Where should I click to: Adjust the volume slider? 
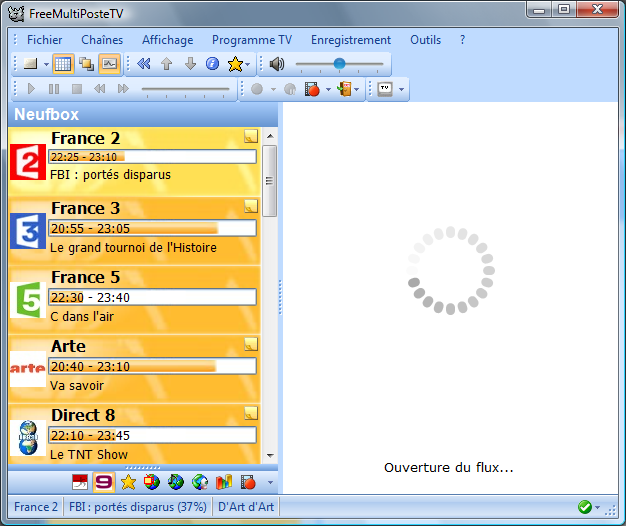coord(339,64)
